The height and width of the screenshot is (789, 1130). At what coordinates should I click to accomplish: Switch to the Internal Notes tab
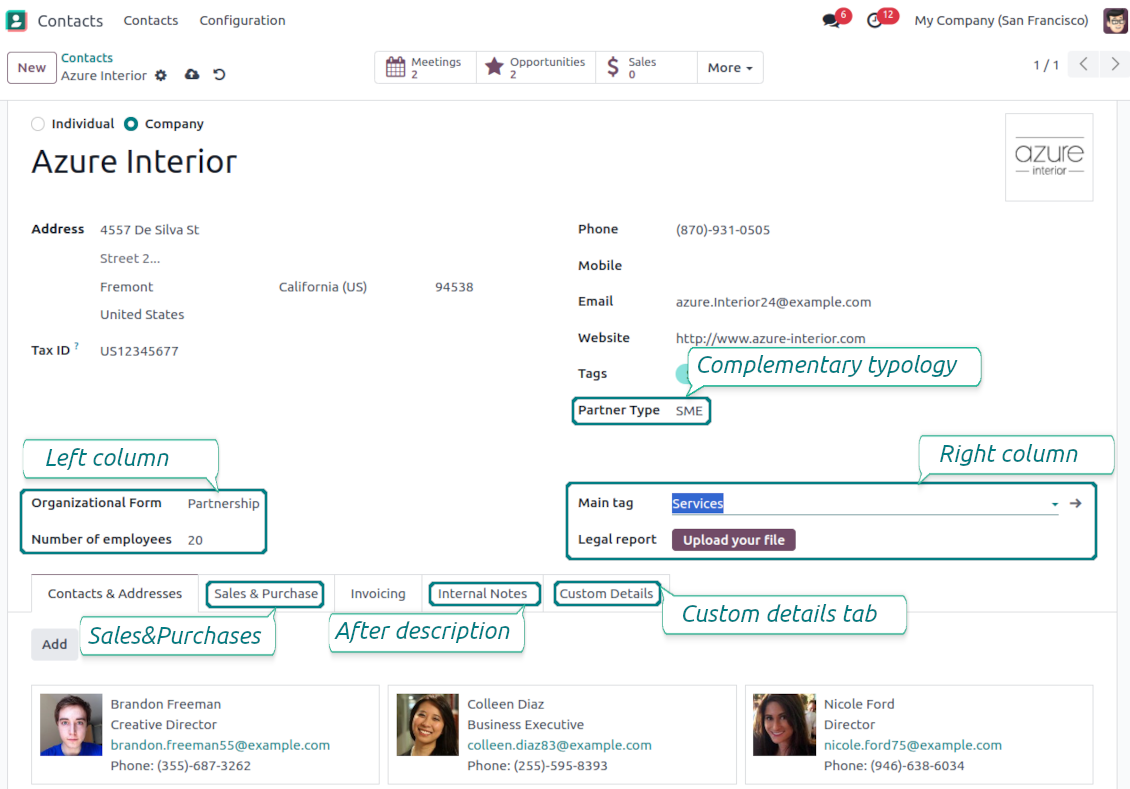click(x=482, y=594)
